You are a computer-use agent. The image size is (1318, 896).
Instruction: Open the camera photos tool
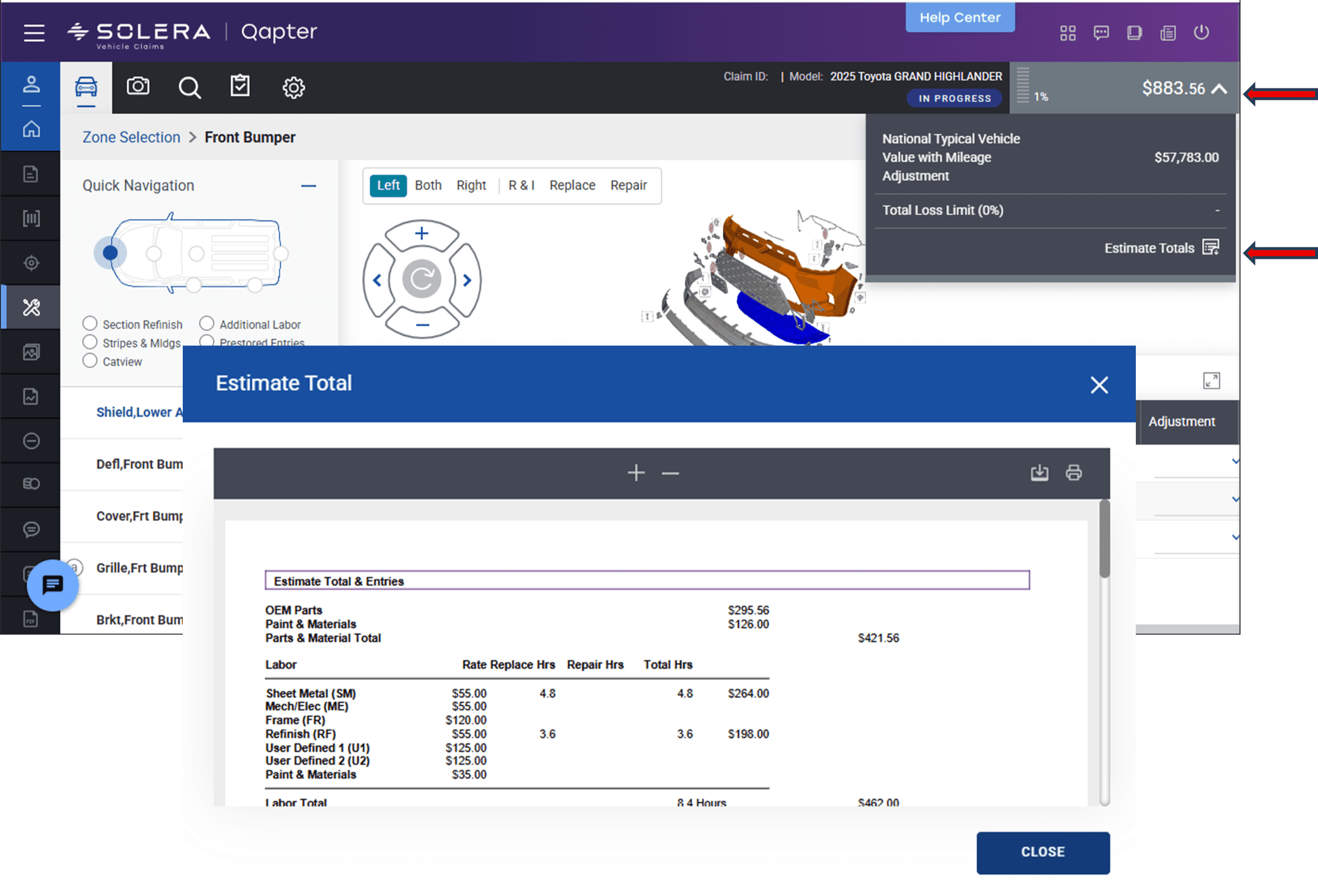[x=138, y=87]
